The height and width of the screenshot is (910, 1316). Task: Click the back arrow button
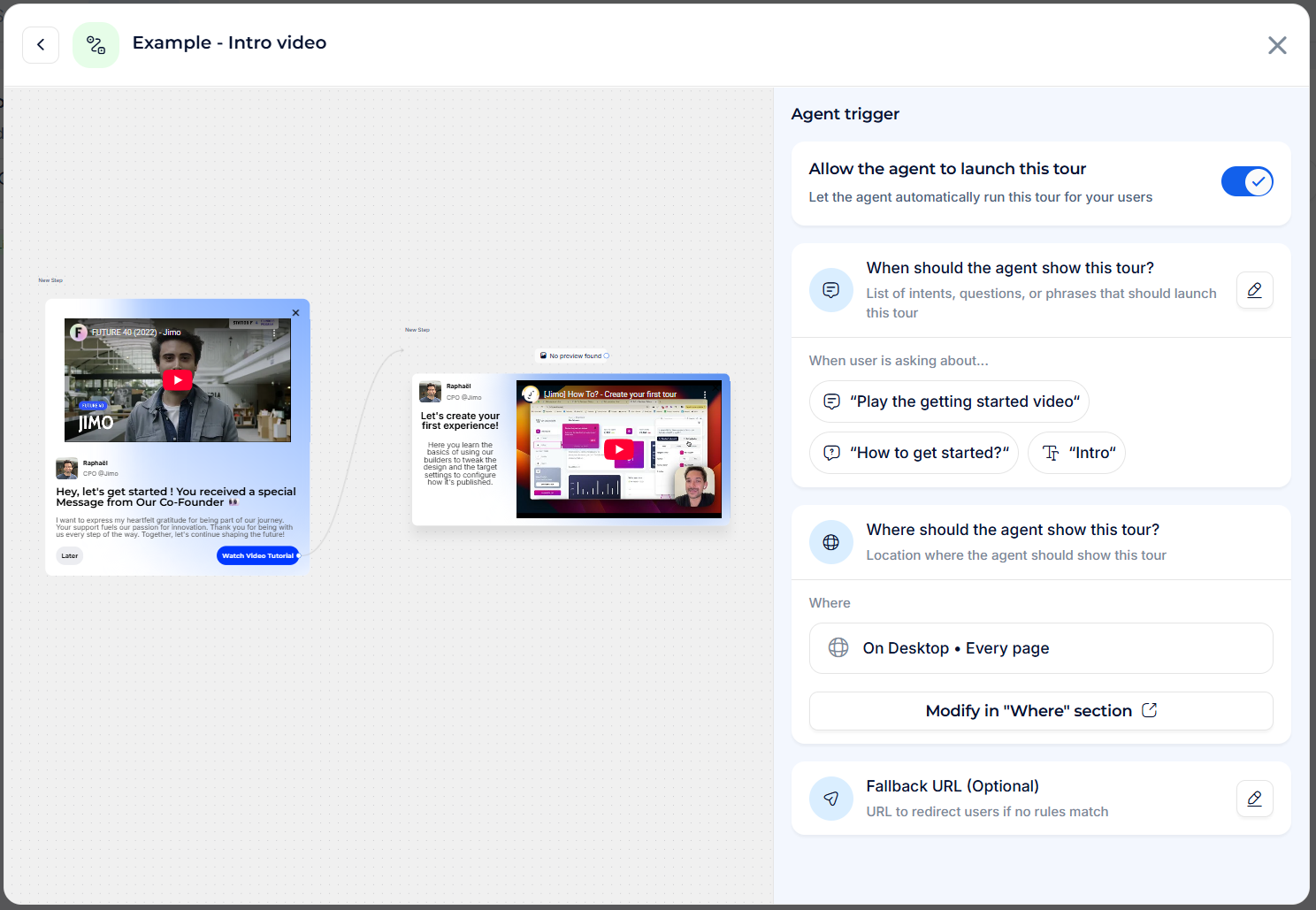41,45
